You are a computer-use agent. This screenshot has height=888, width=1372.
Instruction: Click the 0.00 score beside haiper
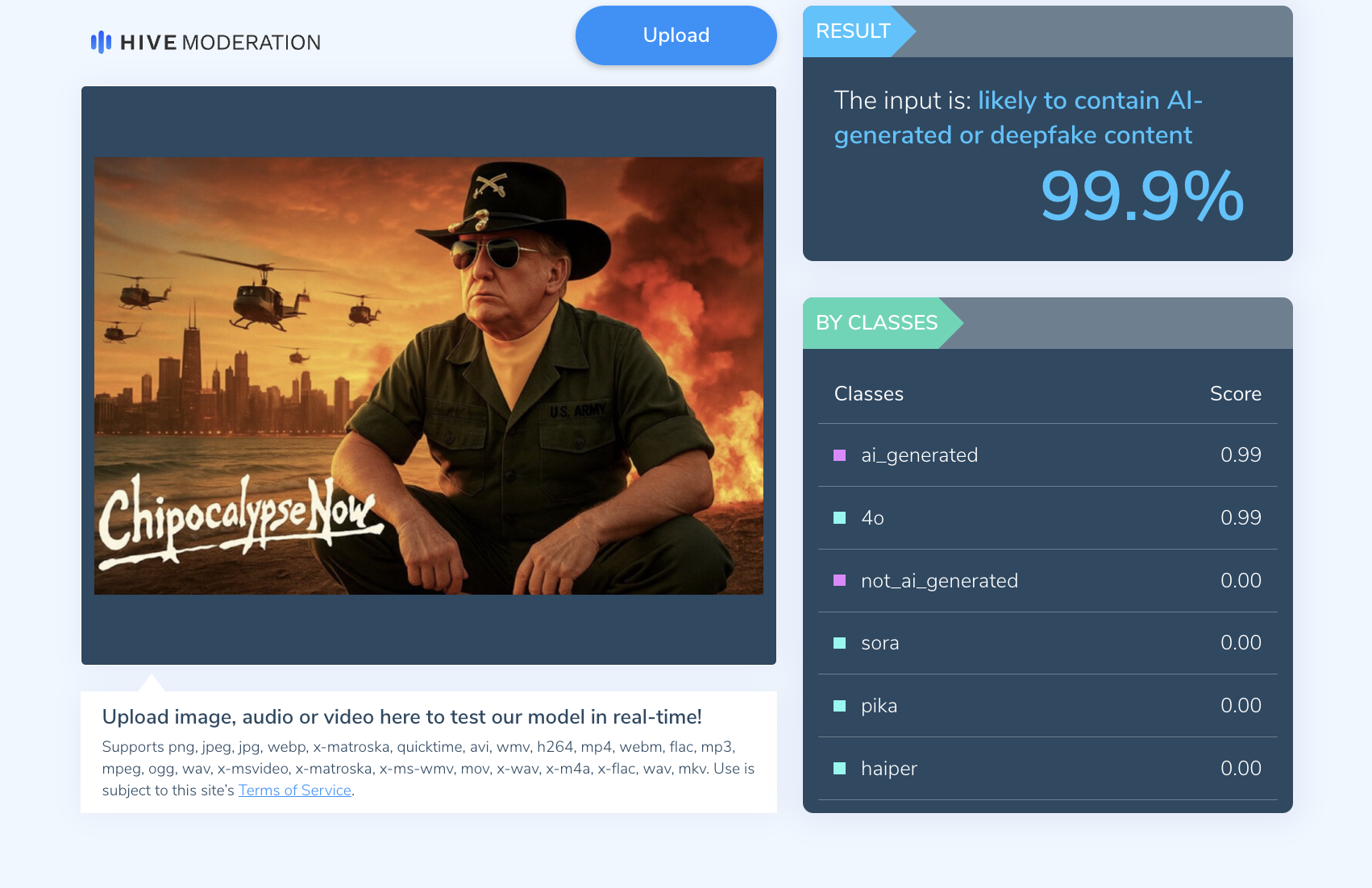1241,769
